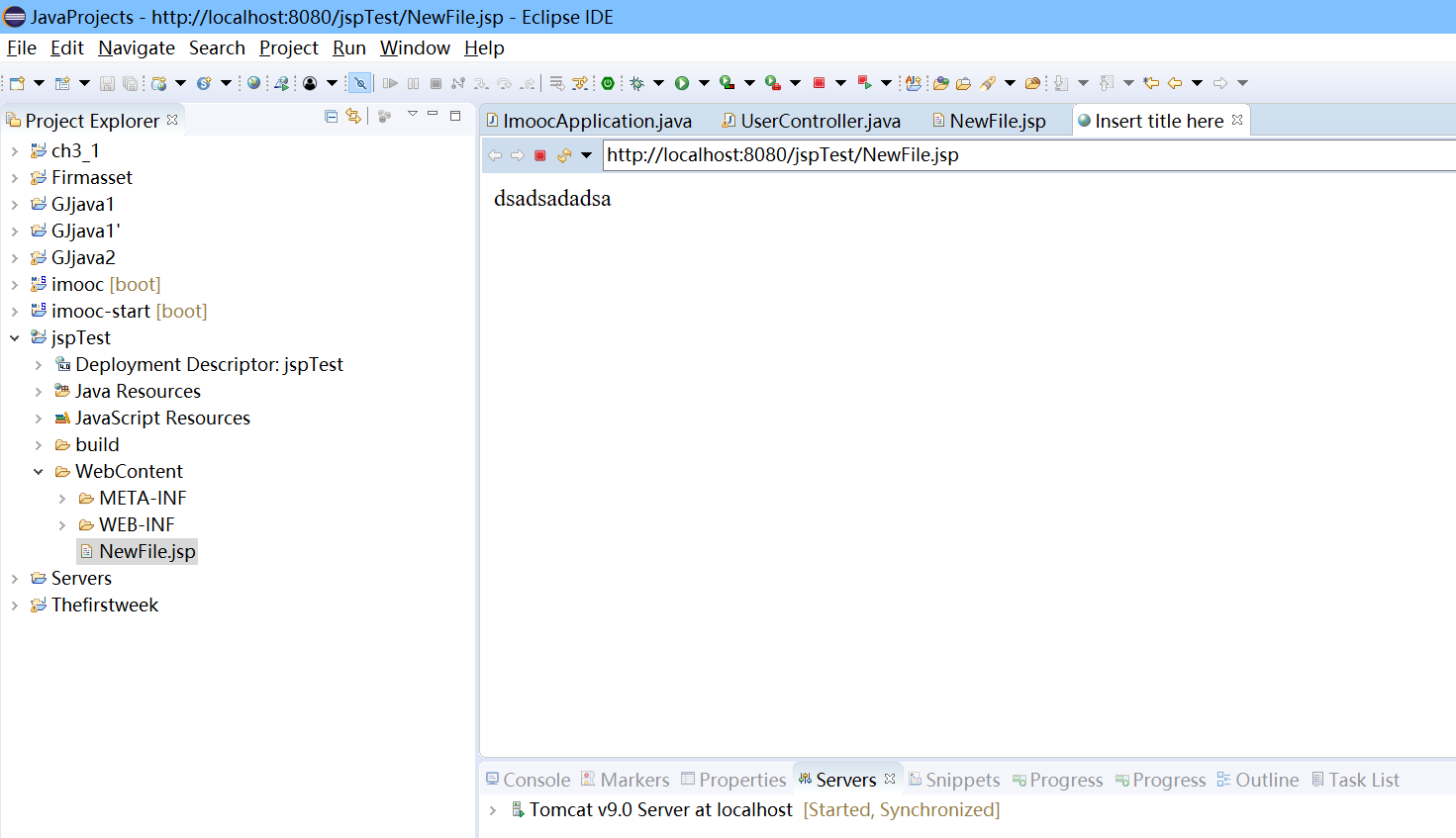Click the Save icon in toolbar
The image size is (1456, 838).
coord(107,83)
